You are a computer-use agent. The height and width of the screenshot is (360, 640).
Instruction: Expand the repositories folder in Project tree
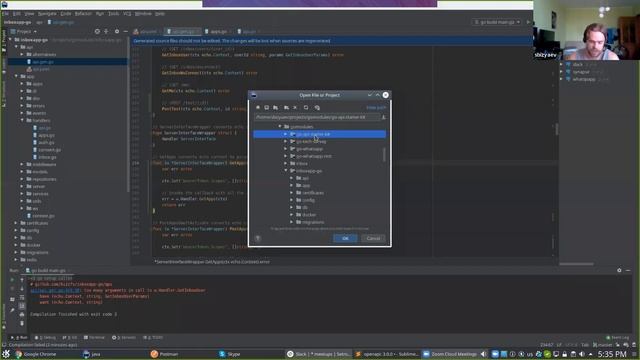click(x=22, y=179)
